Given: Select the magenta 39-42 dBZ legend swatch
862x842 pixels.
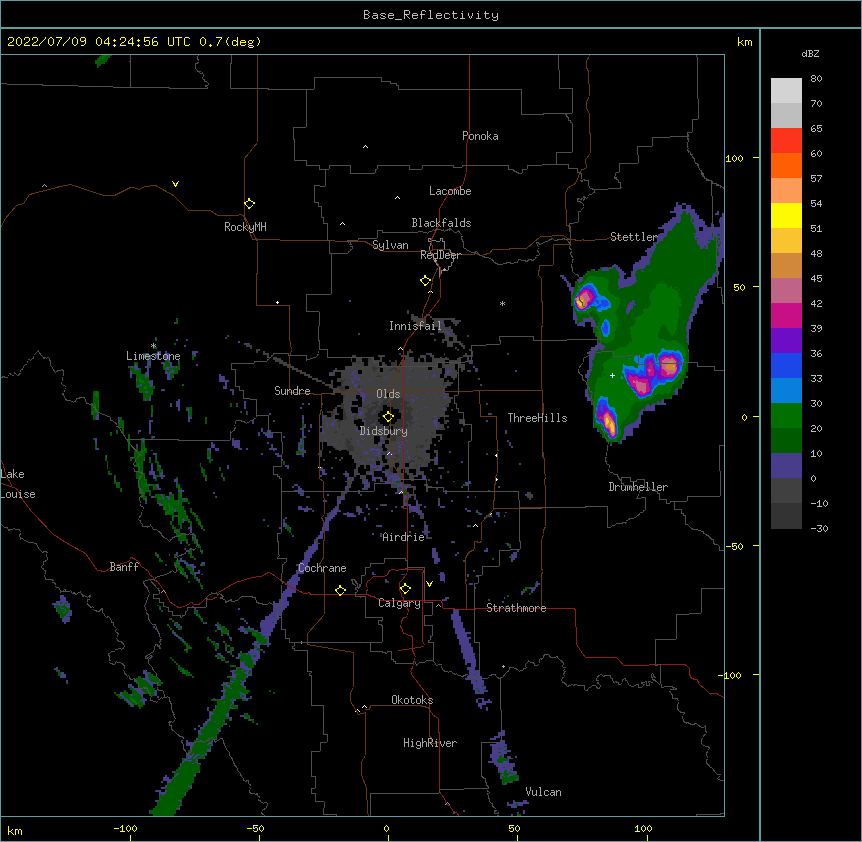Looking at the screenshot, I should [x=786, y=315].
